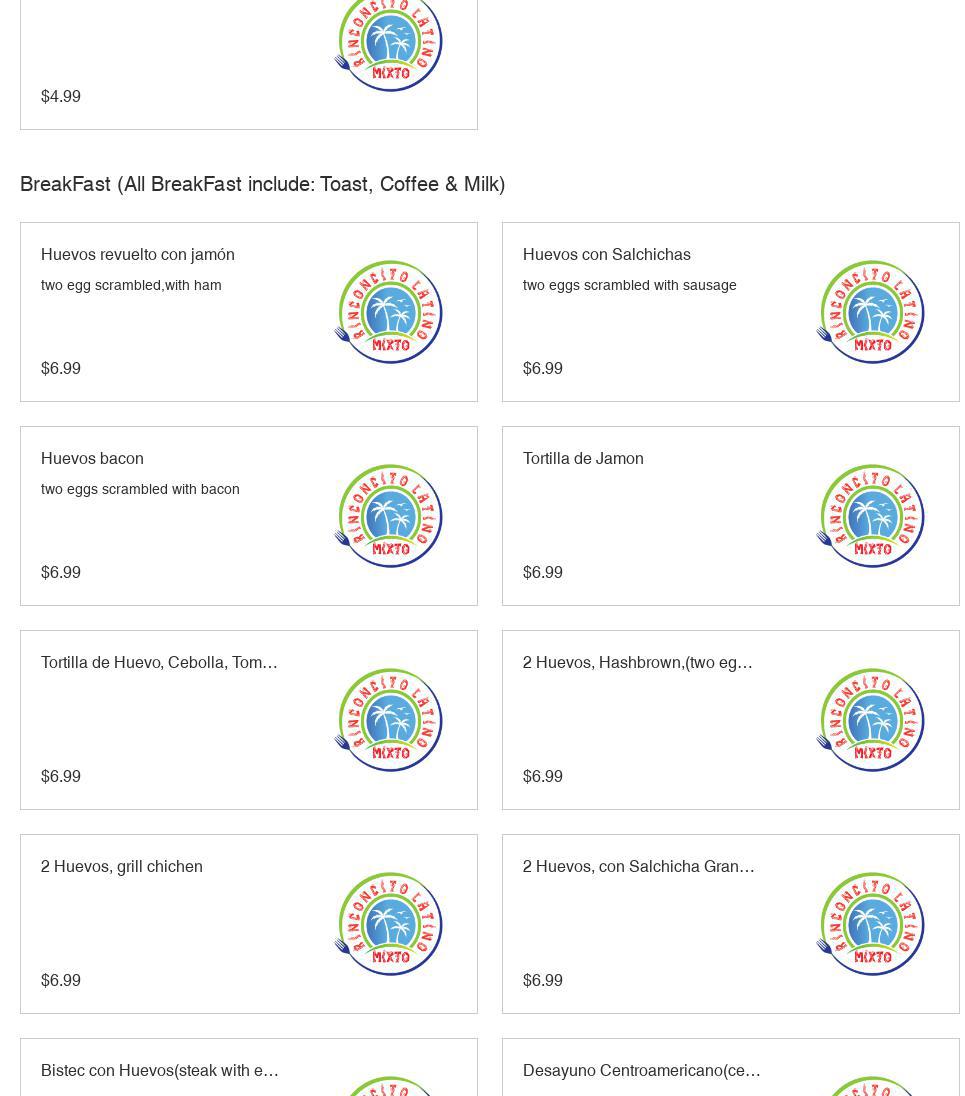Viewport: 965px width, 1096px height.
Task: Click logo on 2 Huevos con Salchicha card
Action: coord(870,924)
